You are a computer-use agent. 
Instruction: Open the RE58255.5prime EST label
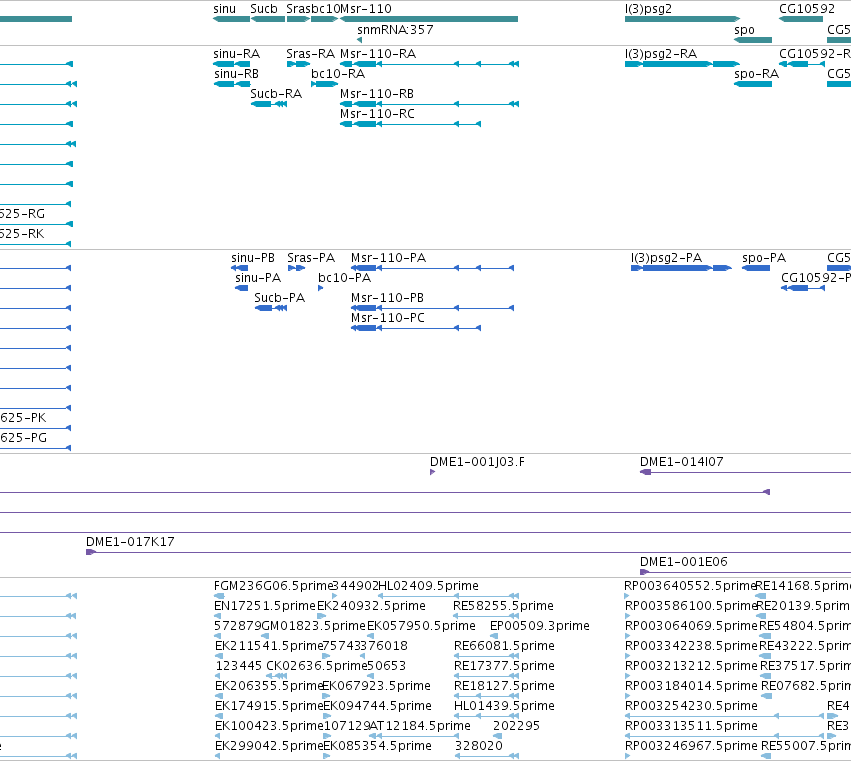[x=504, y=606]
